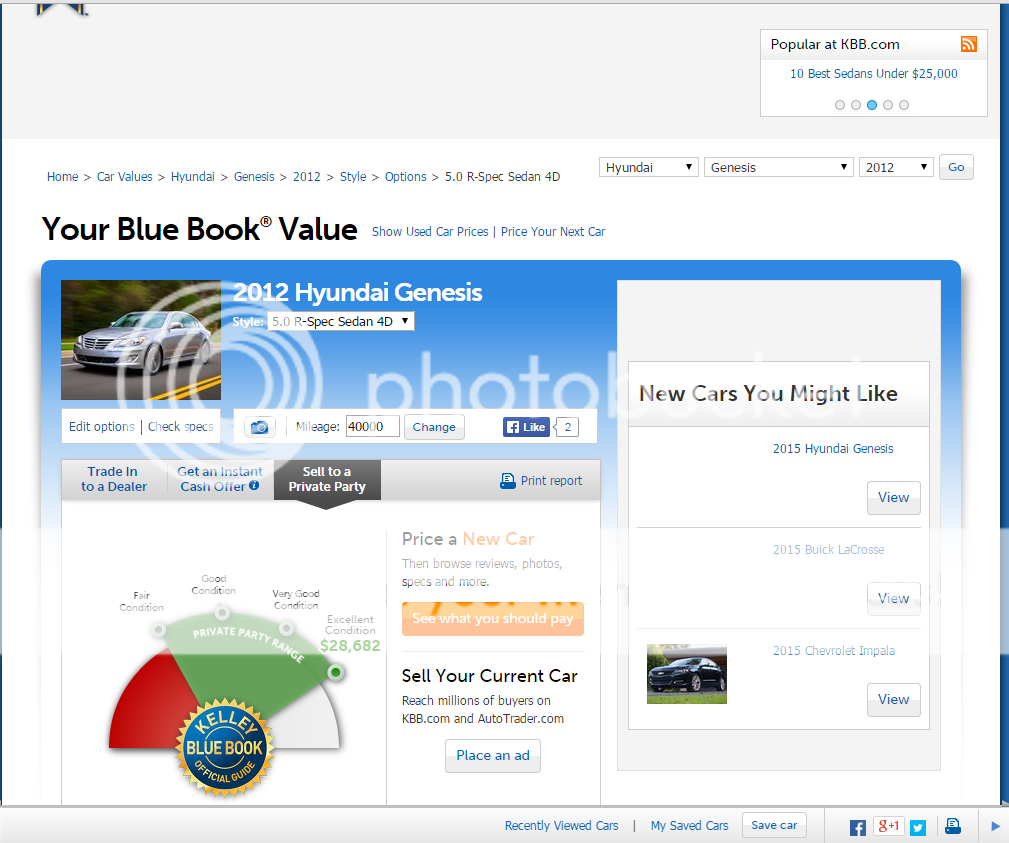The height and width of the screenshot is (843, 1009).
Task: Open the 2012 breadcrumb link
Action: click(307, 176)
